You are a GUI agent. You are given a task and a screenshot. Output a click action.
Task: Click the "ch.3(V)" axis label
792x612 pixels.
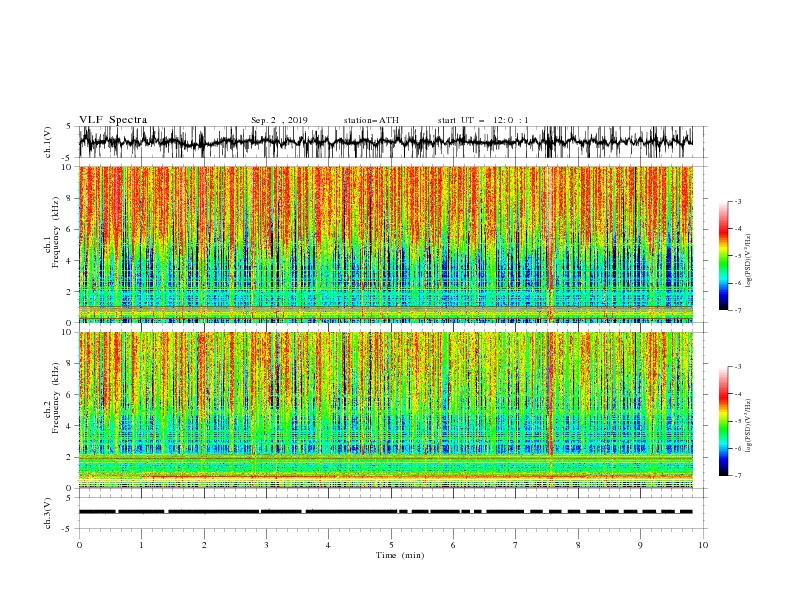48,513
